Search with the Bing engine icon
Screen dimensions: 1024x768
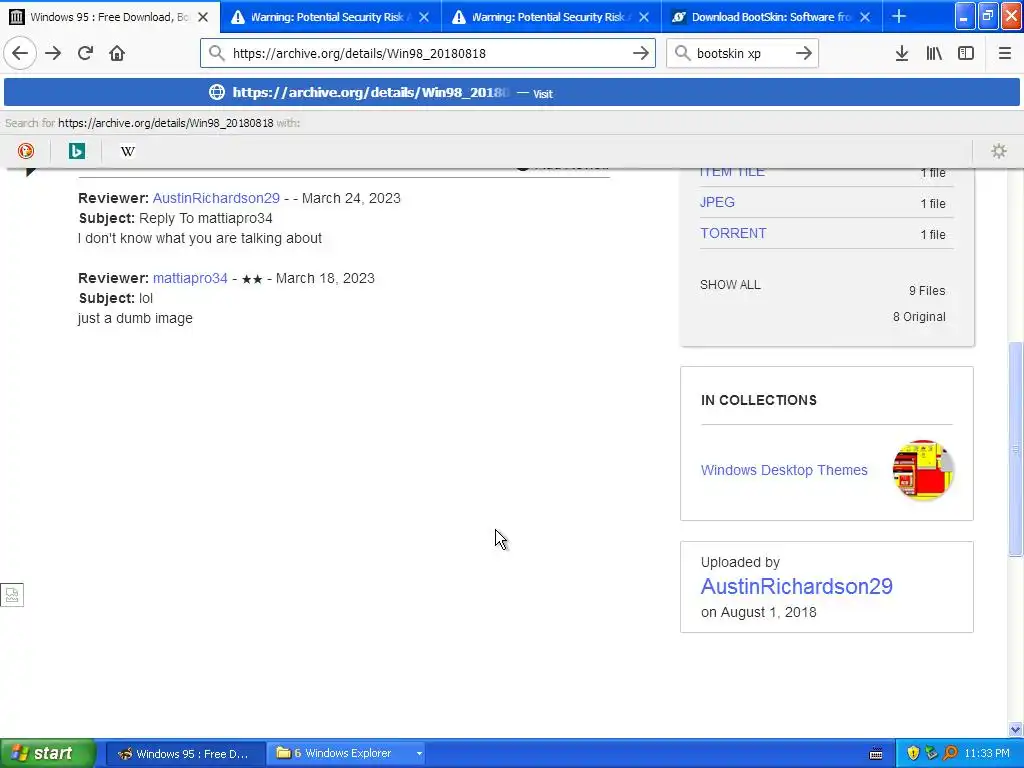click(x=76, y=151)
